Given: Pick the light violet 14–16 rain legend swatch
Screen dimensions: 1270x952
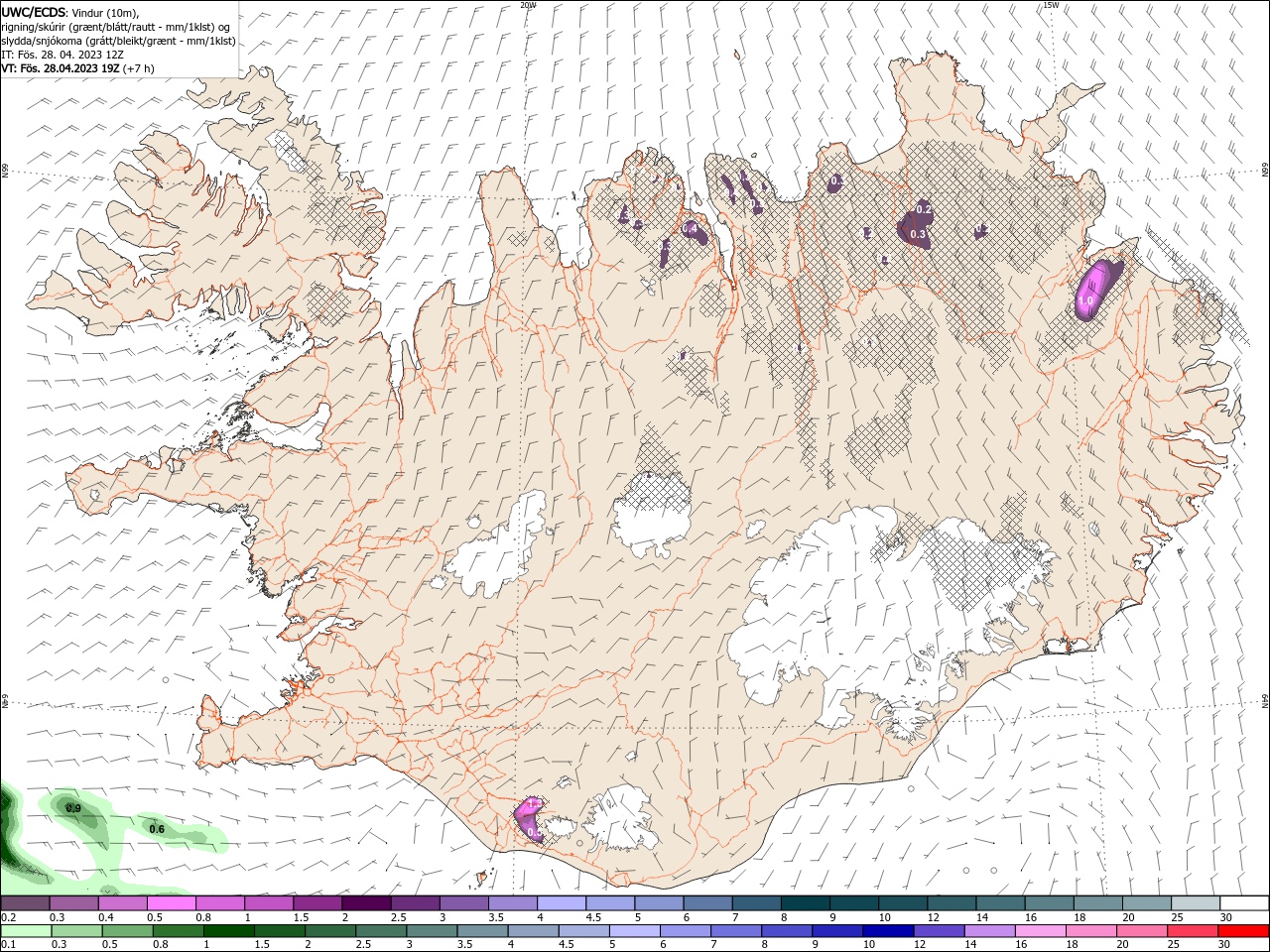Looking at the screenshot, I should tap(988, 931).
